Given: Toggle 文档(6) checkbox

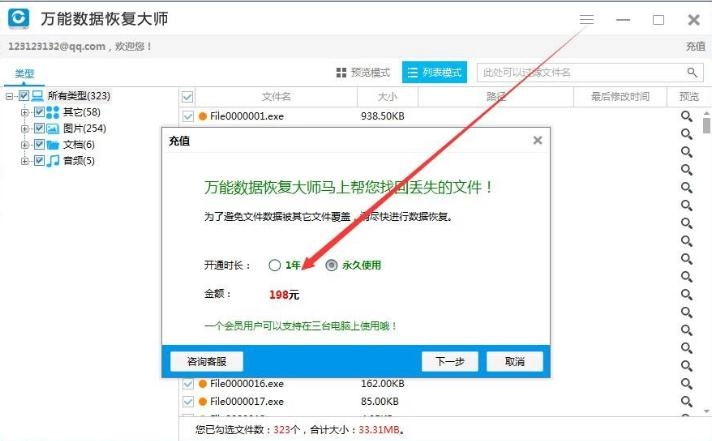Looking at the screenshot, I should click(x=39, y=145).
